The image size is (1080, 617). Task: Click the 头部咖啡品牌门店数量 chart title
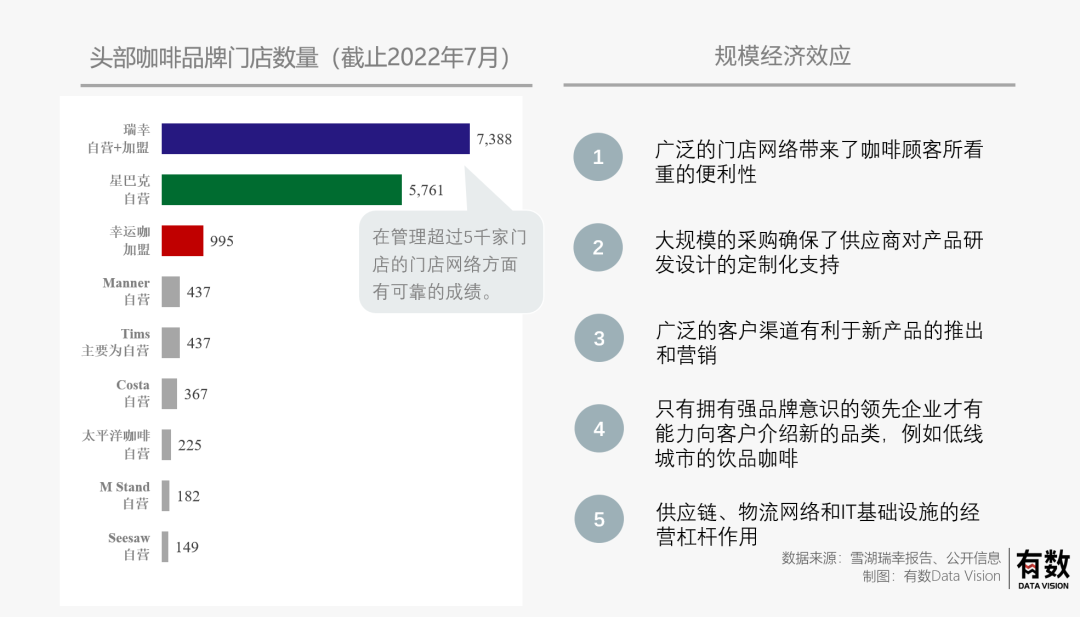[300, 57]
